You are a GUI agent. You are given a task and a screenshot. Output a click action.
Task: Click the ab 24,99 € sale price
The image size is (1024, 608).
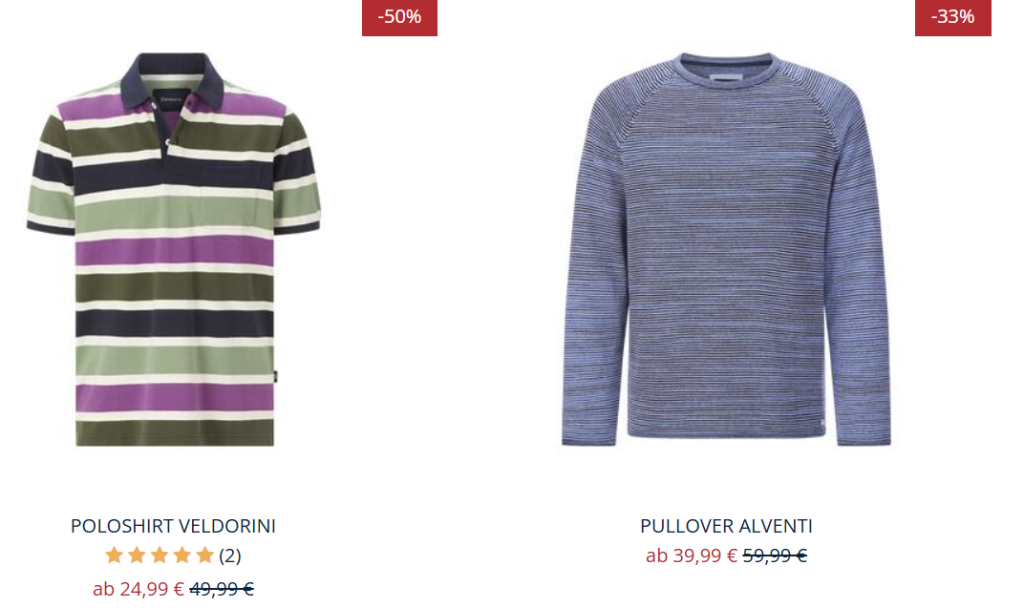pyautogui.click(x=138, y=589)
